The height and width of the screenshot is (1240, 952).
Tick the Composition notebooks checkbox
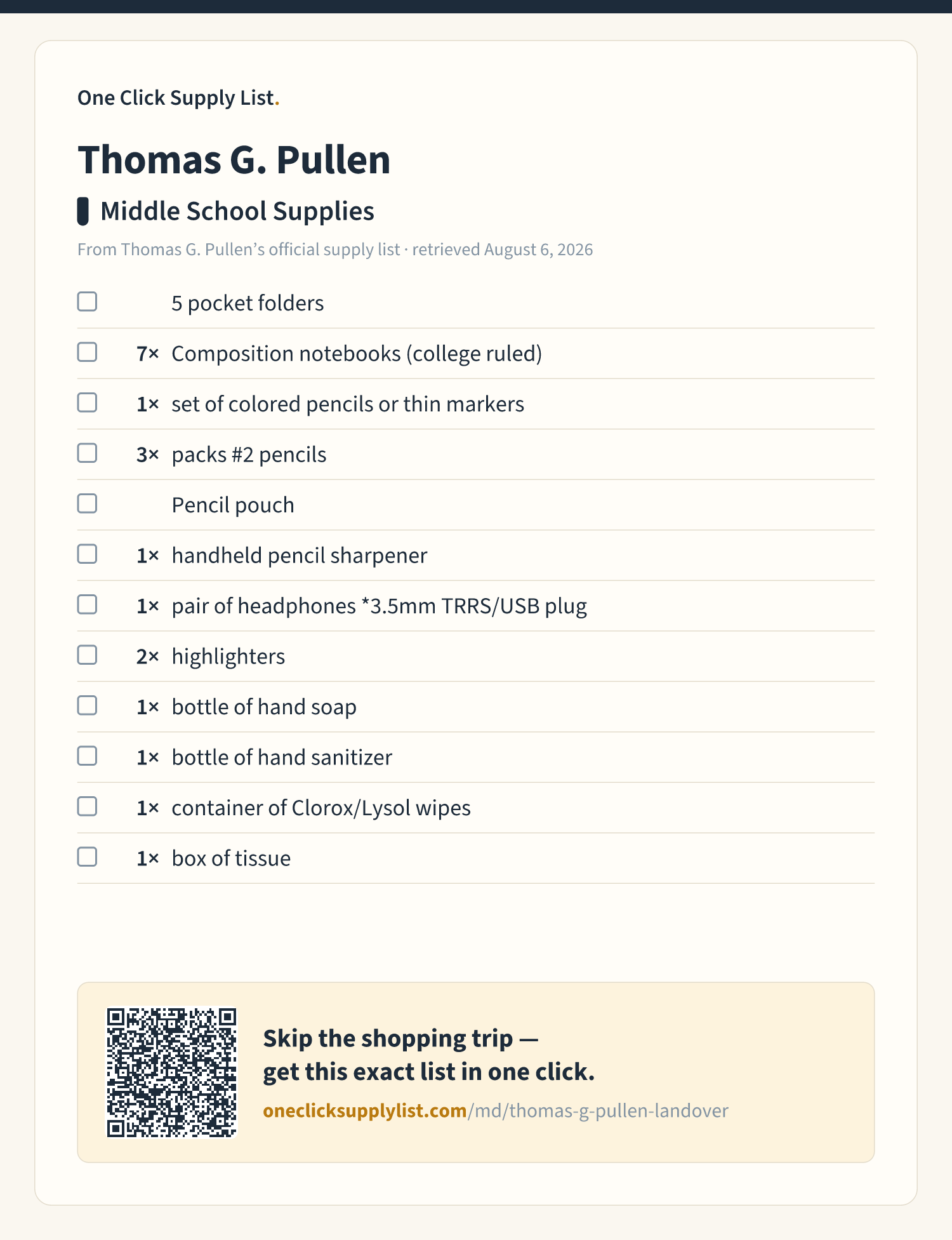click(87, 352)
